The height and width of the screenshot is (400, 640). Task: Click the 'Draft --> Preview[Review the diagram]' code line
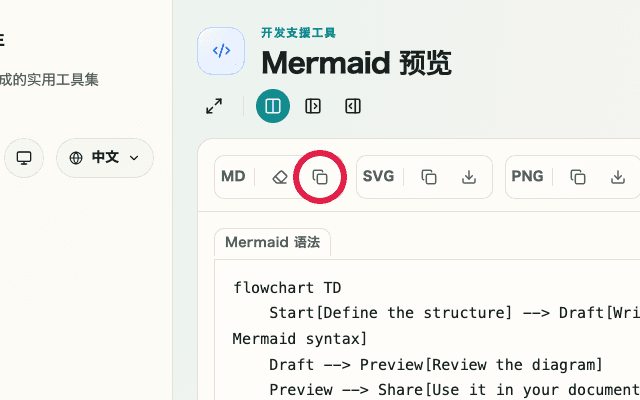[x=436, y=364]
